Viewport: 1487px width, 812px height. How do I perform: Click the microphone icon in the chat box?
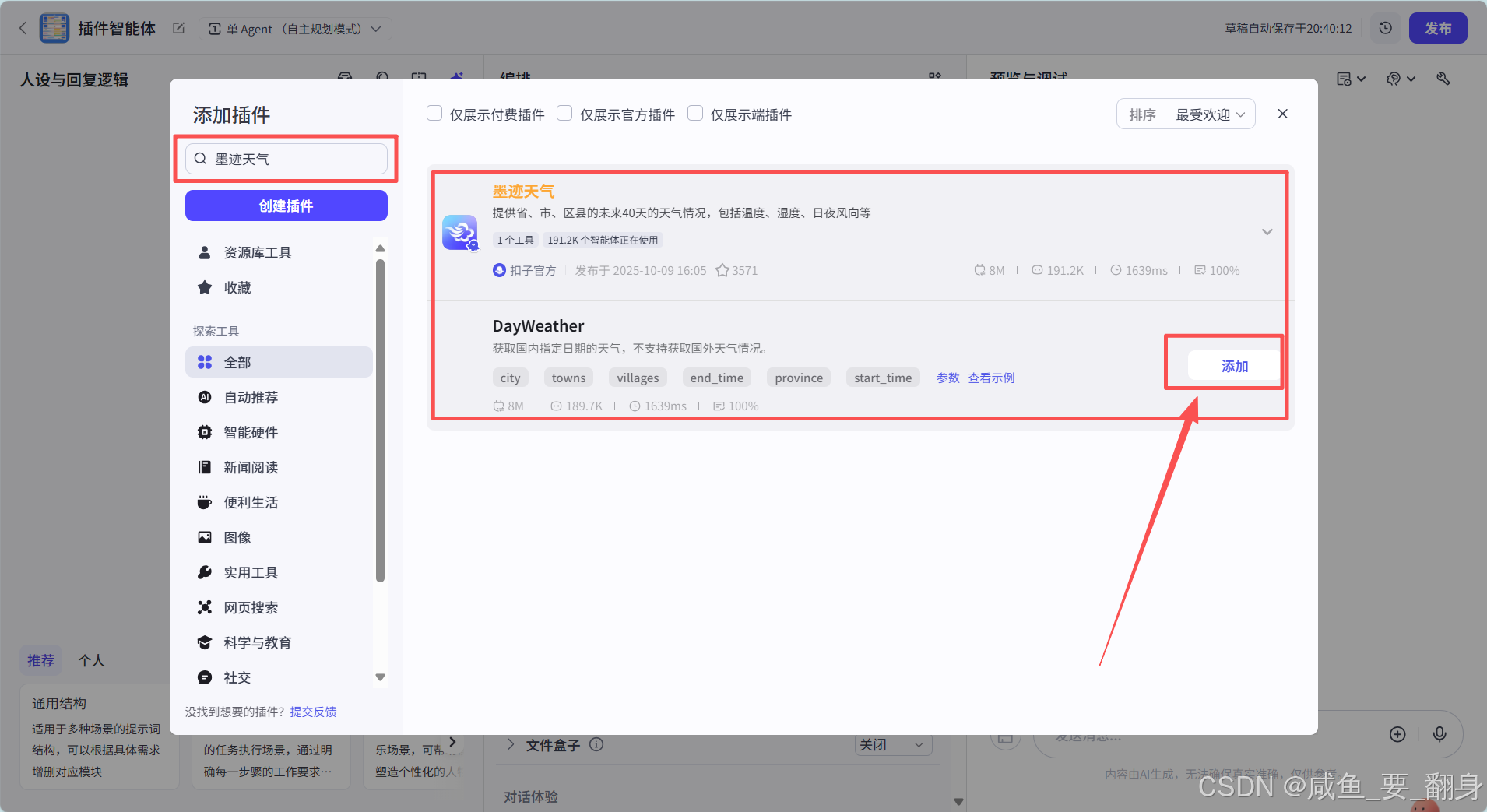[x=1440, y=734]
